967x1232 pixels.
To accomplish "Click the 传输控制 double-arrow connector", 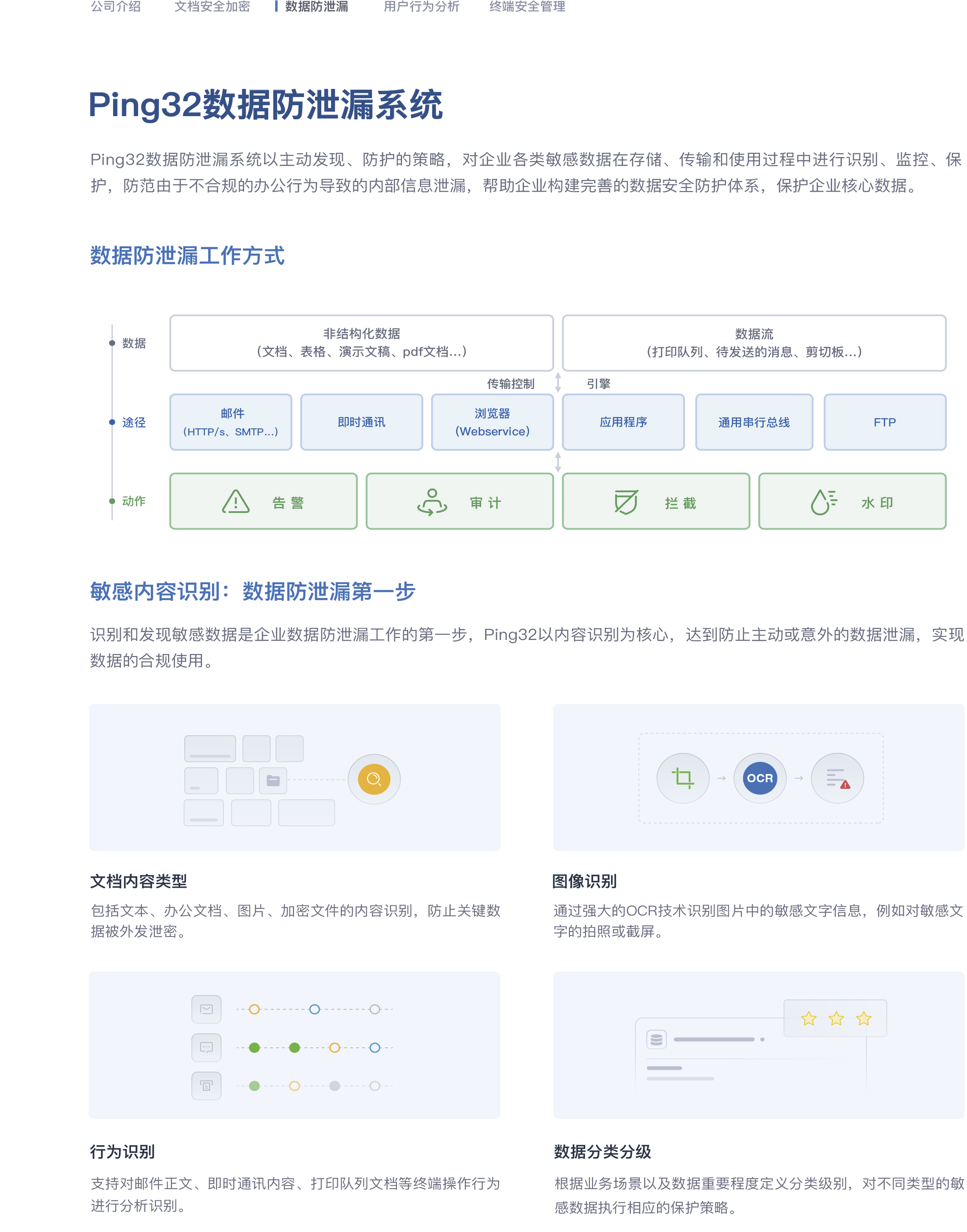I will point(558,383).
